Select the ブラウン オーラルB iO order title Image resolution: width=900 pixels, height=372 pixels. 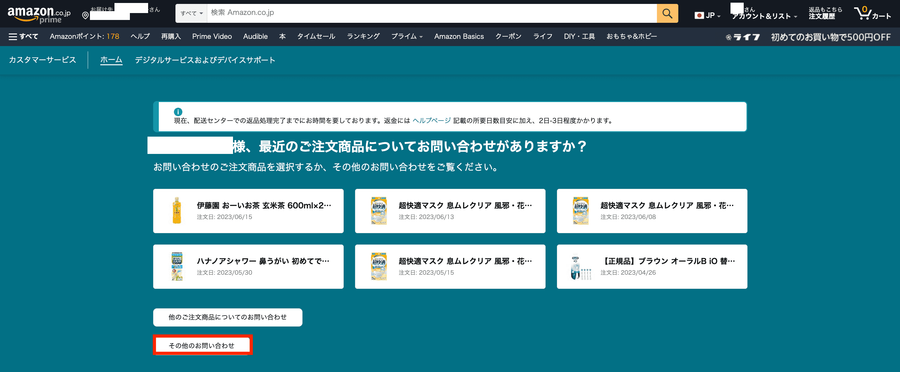[x=668, y=261]
